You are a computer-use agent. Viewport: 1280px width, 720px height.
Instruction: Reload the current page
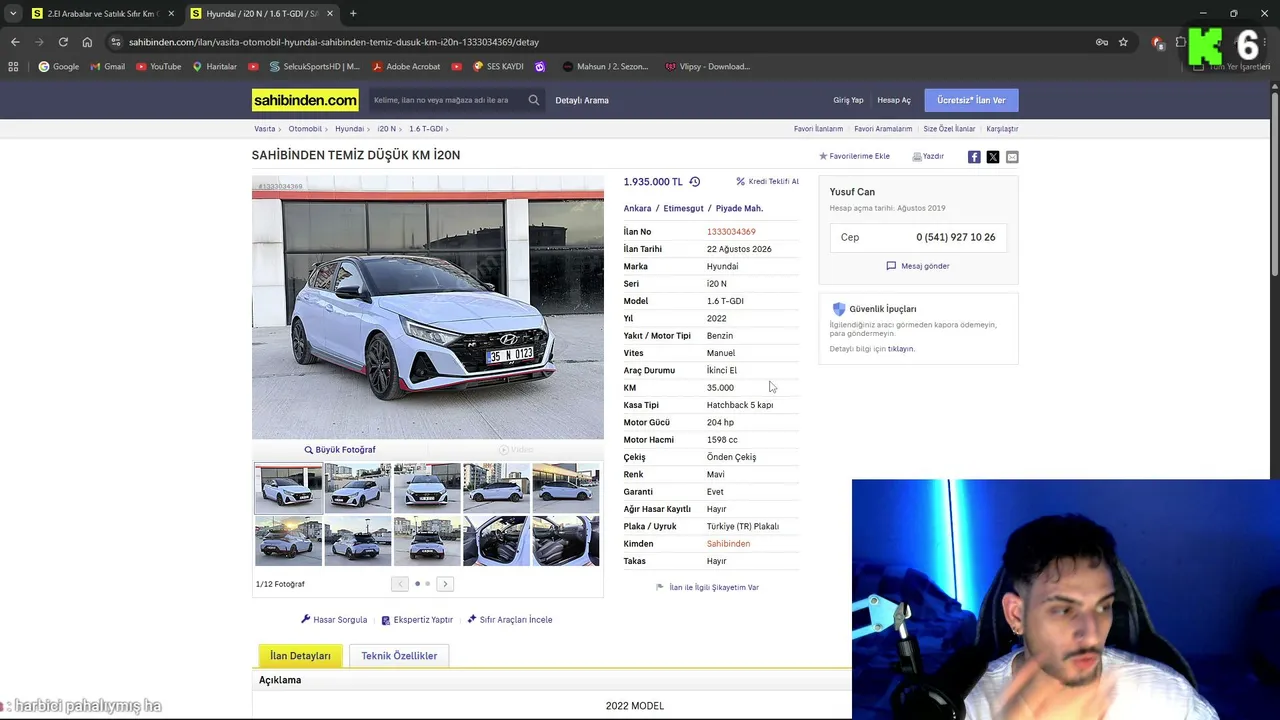63,42
